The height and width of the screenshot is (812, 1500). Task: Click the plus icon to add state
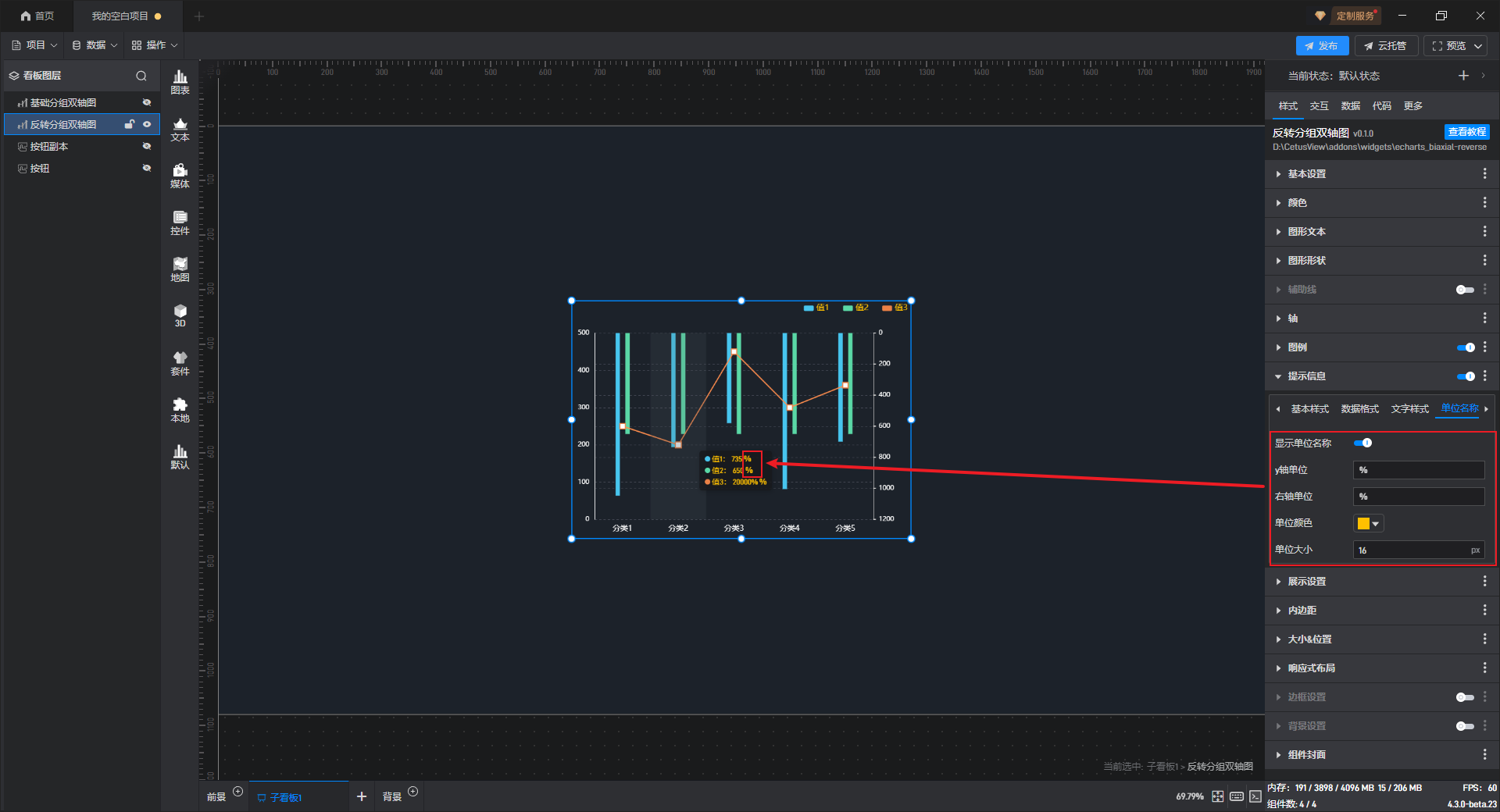pyautogui.click(x=1463, y=76)
